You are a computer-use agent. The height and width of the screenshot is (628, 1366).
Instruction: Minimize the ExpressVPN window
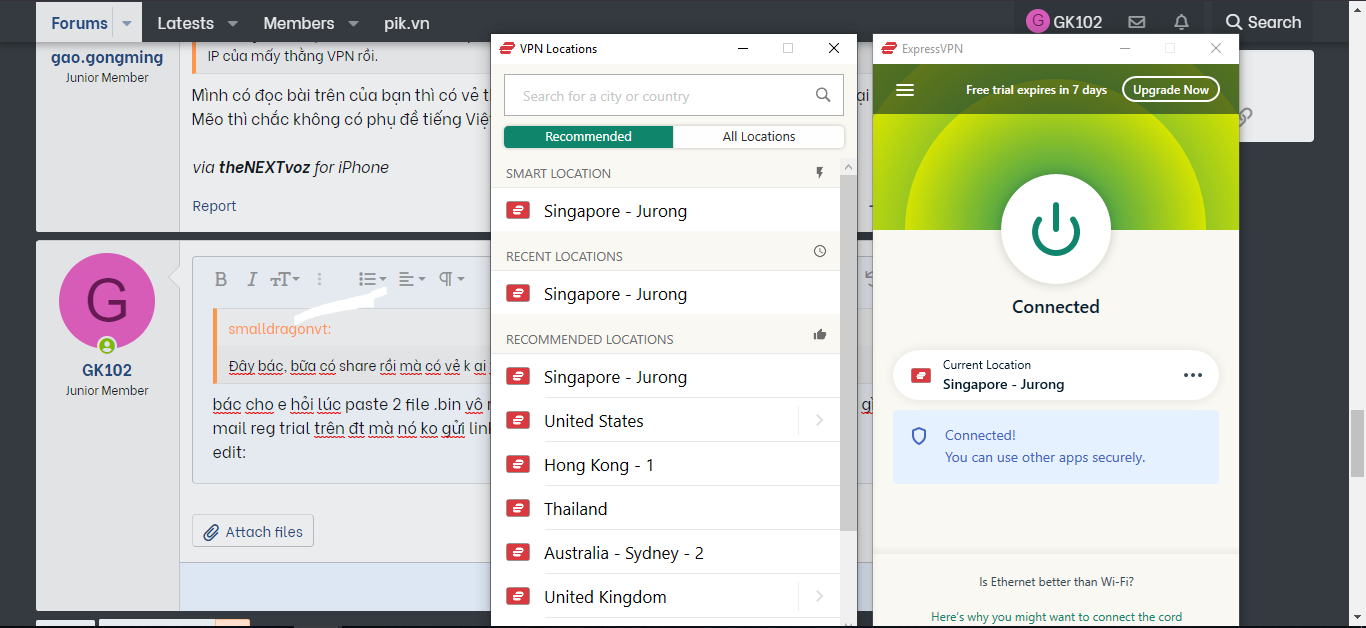pyautogui.click(x=1126, y=48)
